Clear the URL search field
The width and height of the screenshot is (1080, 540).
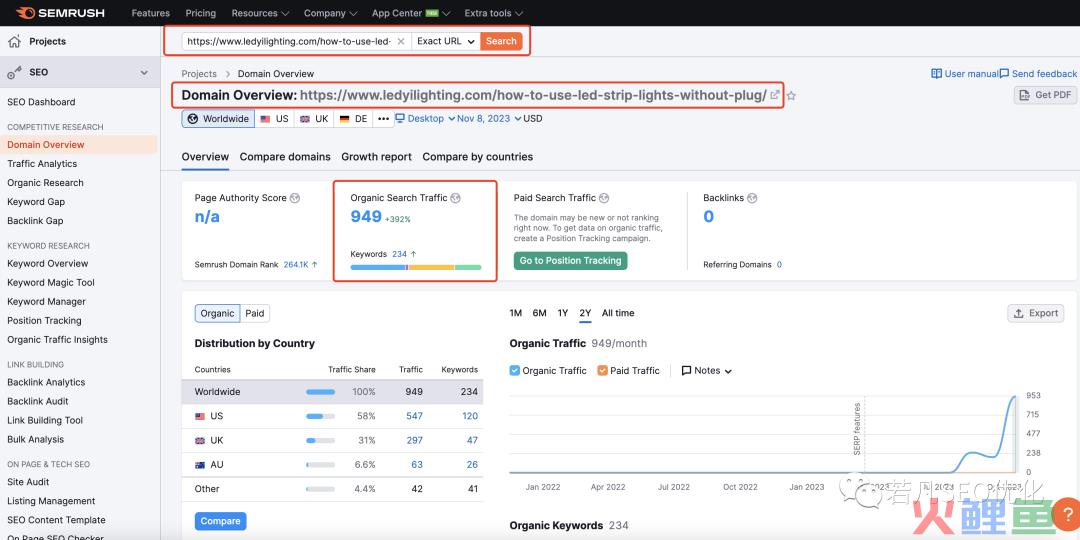click(401, 41)
